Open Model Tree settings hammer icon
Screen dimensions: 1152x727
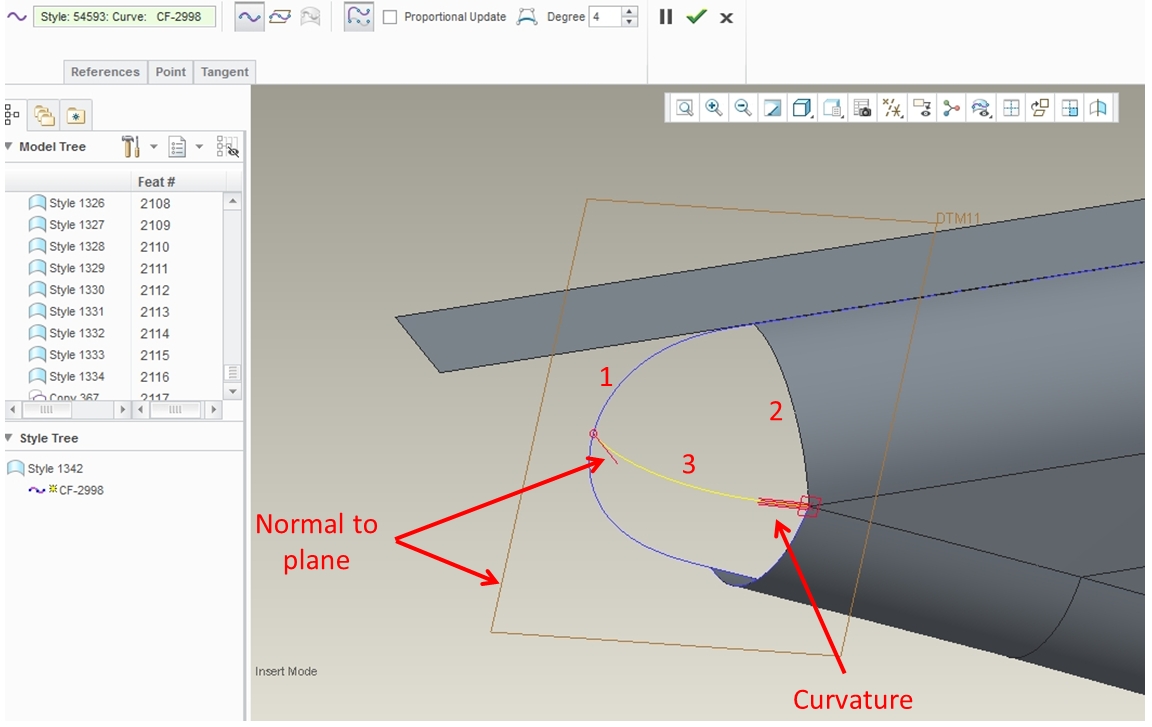click(131, 147)
